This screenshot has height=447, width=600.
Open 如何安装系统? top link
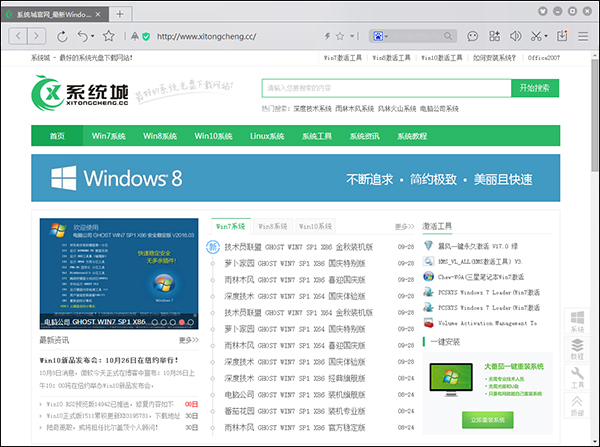click(494, 58)
